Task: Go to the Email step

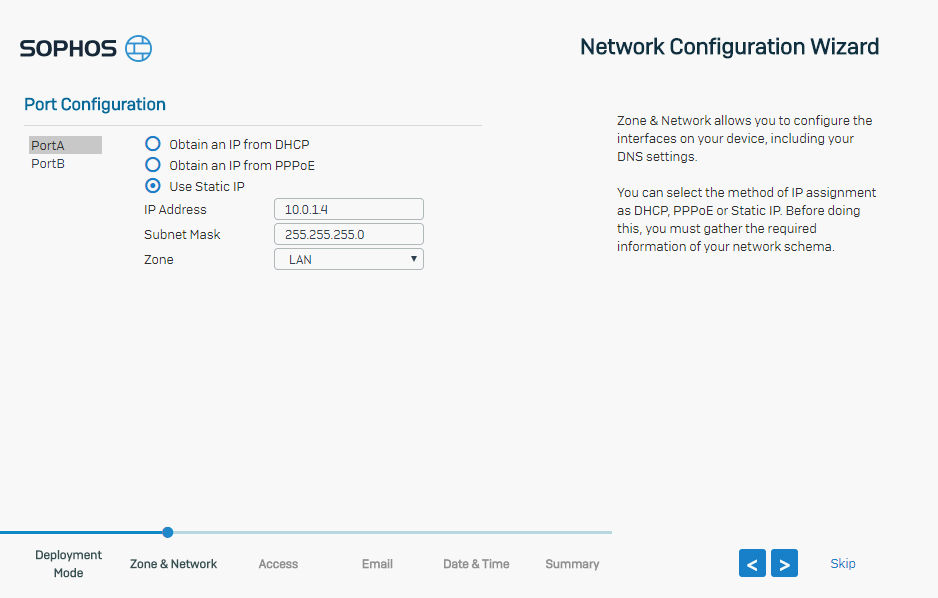Action: click(377, 564)
